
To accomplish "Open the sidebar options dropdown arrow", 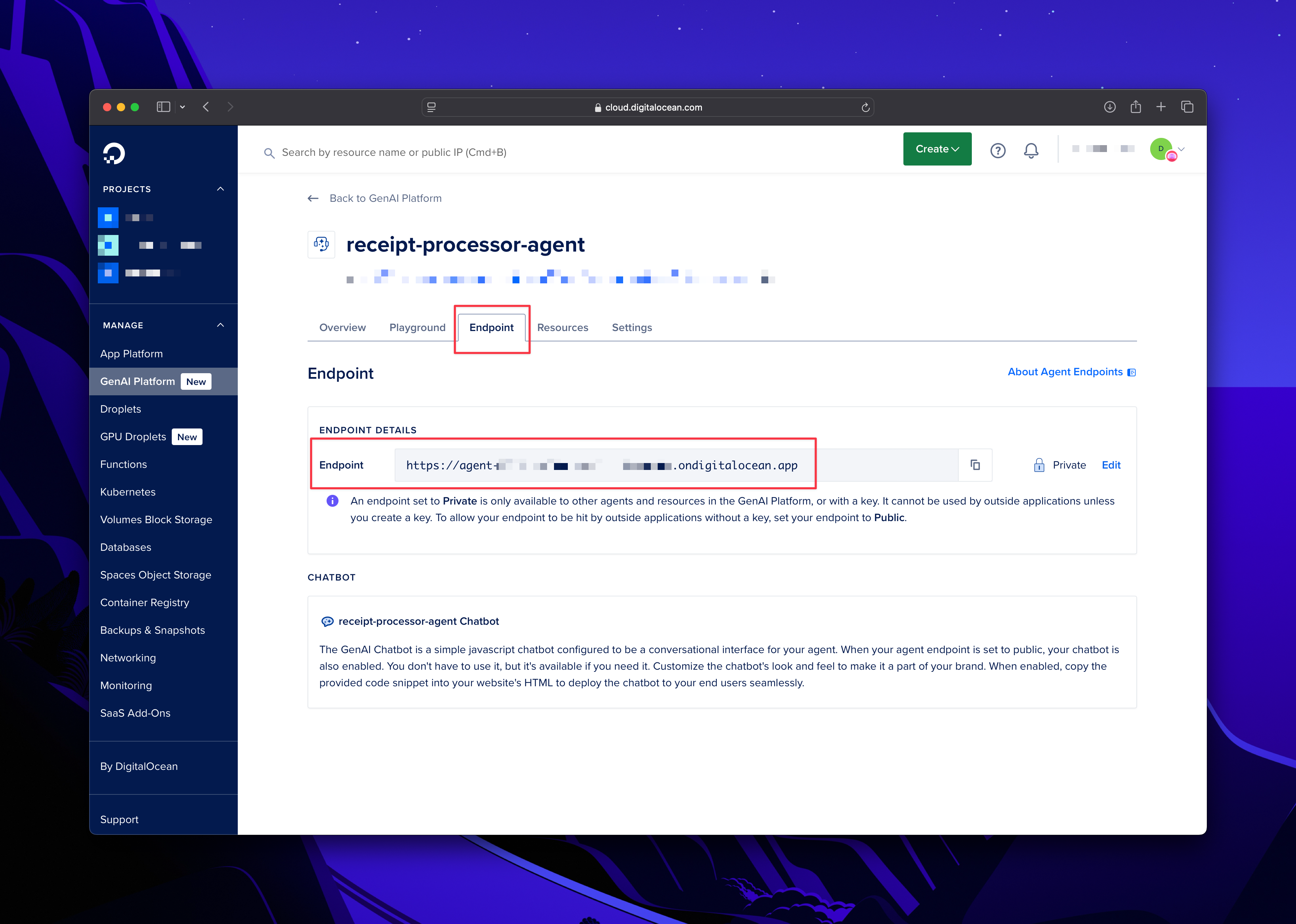I will point(182,107).
